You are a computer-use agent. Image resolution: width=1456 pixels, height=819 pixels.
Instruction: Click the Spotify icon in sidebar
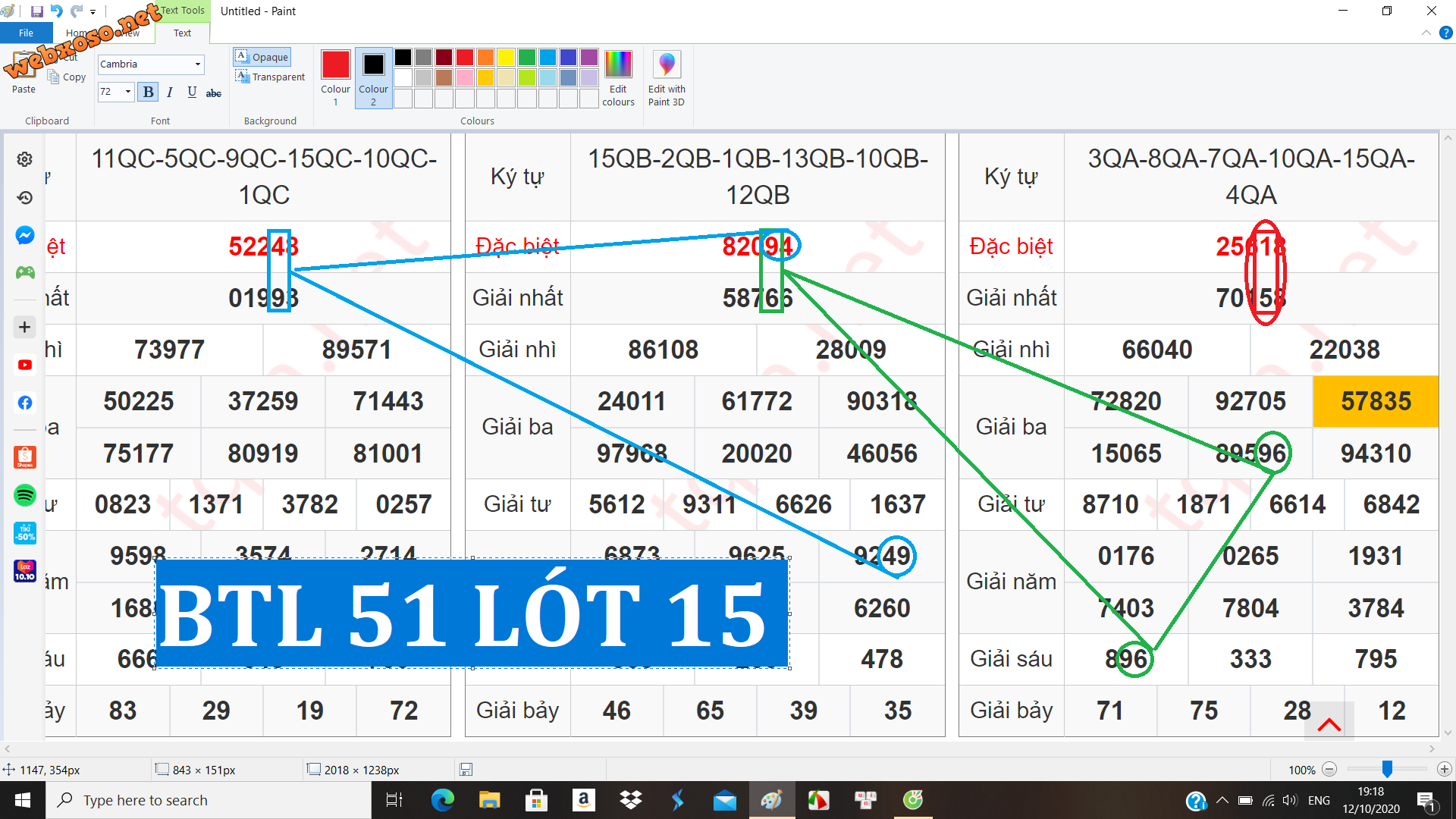[x=25, y=495]
